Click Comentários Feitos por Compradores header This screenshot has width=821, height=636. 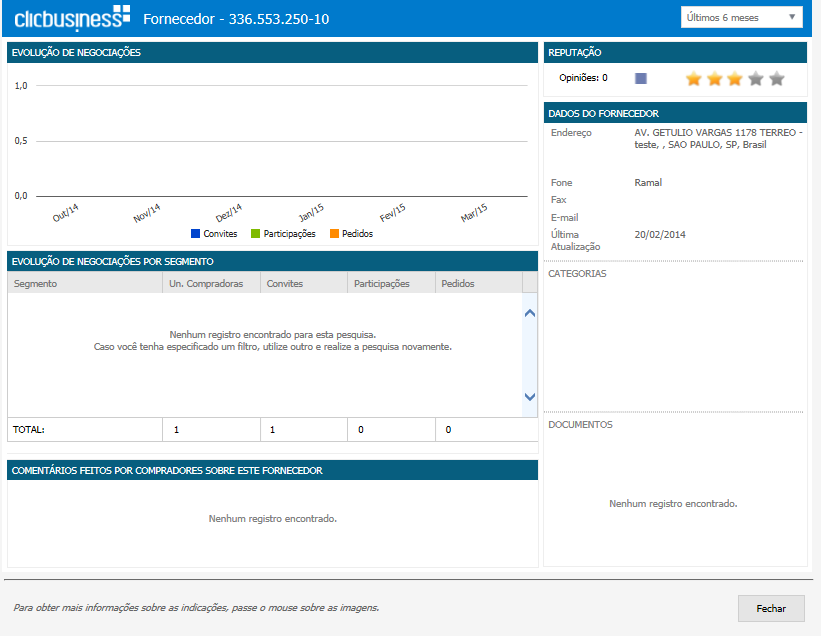click(272, 470)
